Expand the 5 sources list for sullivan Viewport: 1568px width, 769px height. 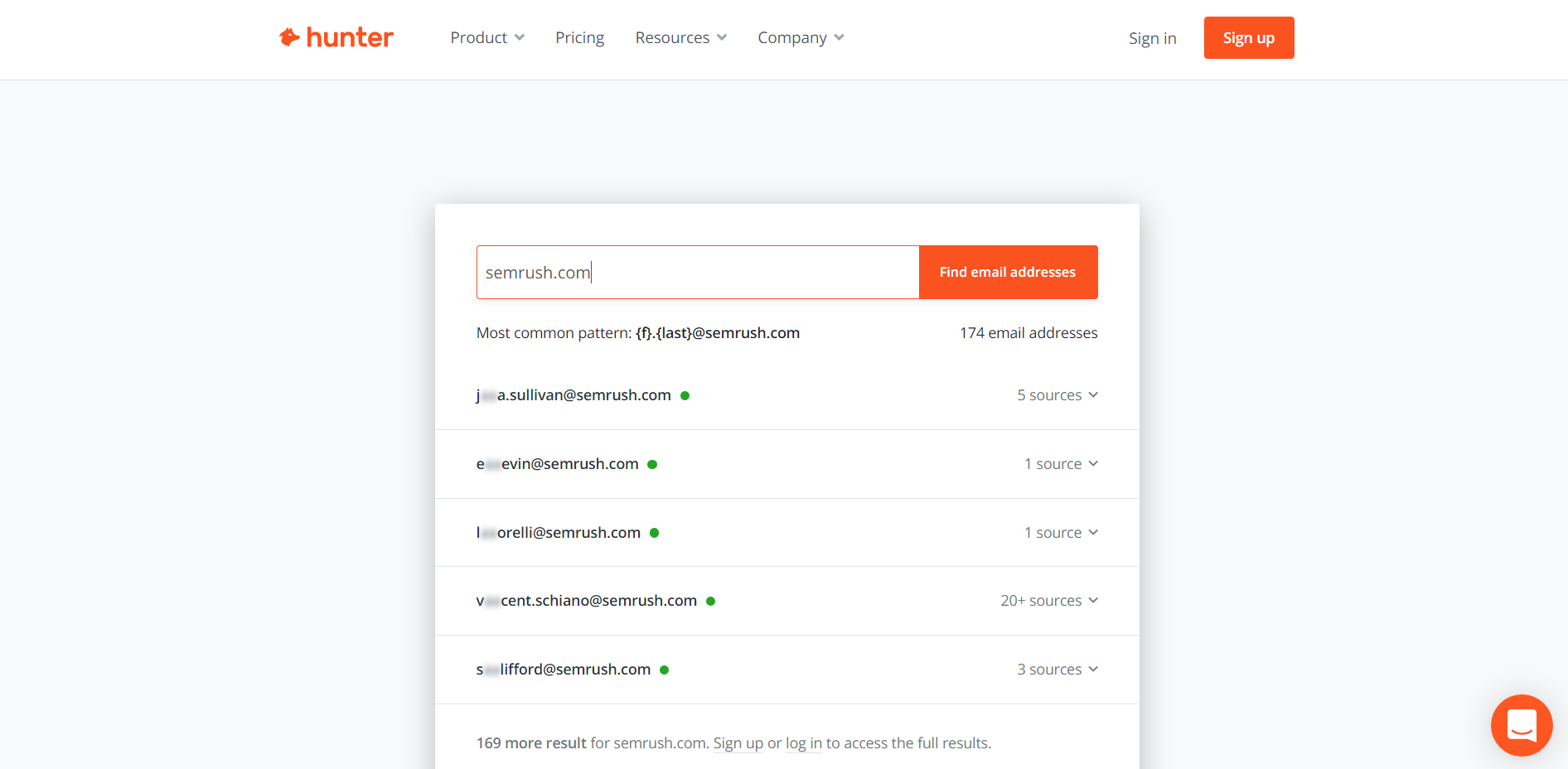(x=1057, y=395)
